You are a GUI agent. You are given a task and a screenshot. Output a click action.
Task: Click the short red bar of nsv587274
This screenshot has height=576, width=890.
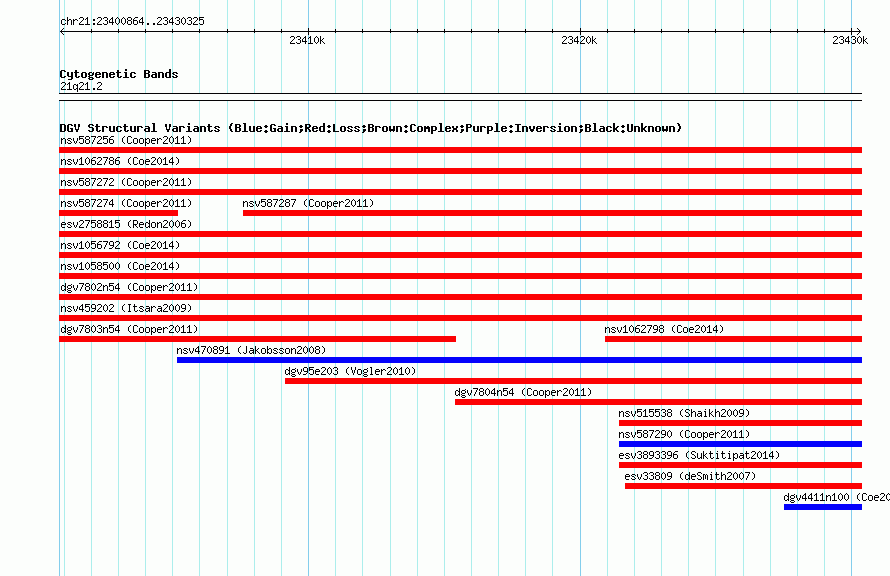[118, 213]
